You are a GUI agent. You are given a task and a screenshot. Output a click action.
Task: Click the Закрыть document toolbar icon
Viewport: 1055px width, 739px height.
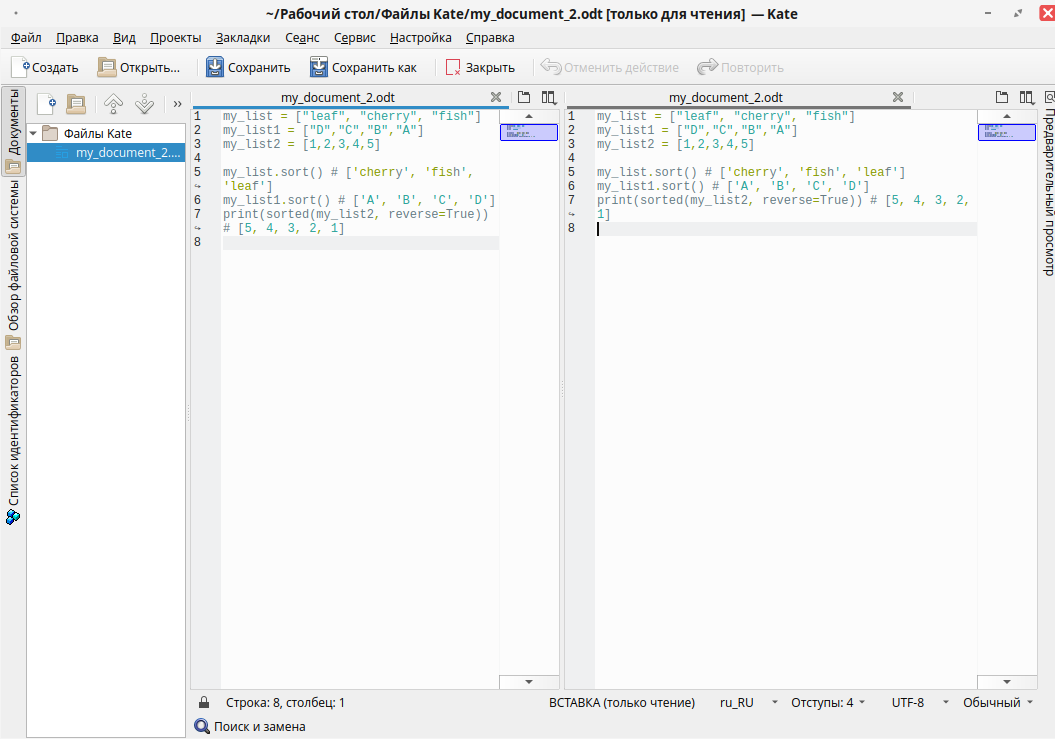point(453,67)
